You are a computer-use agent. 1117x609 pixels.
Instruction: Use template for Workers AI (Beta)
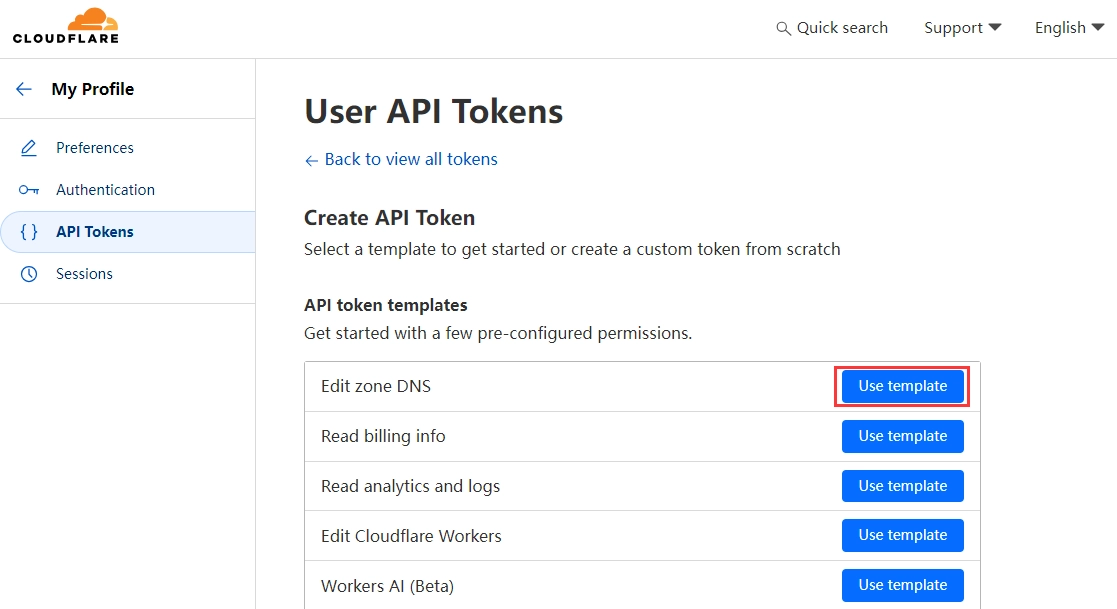click(x=902, y=585)
